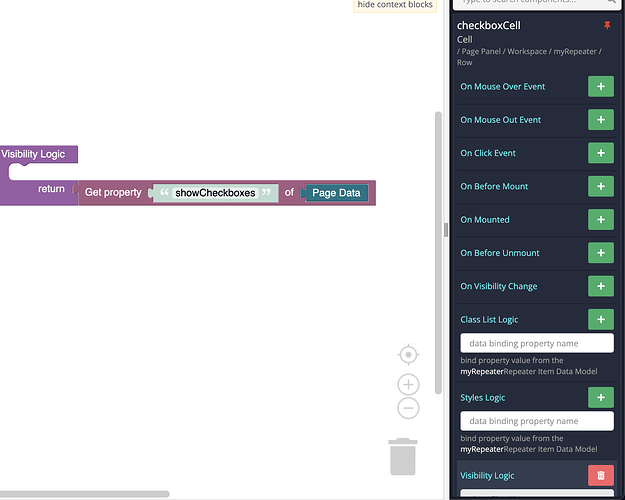Image resolution: width=625 pixels, height=500 pixels.
Task: Unpin the checkboxCell component pin icon
Action: pyautogui.click(x=607, y=26)
